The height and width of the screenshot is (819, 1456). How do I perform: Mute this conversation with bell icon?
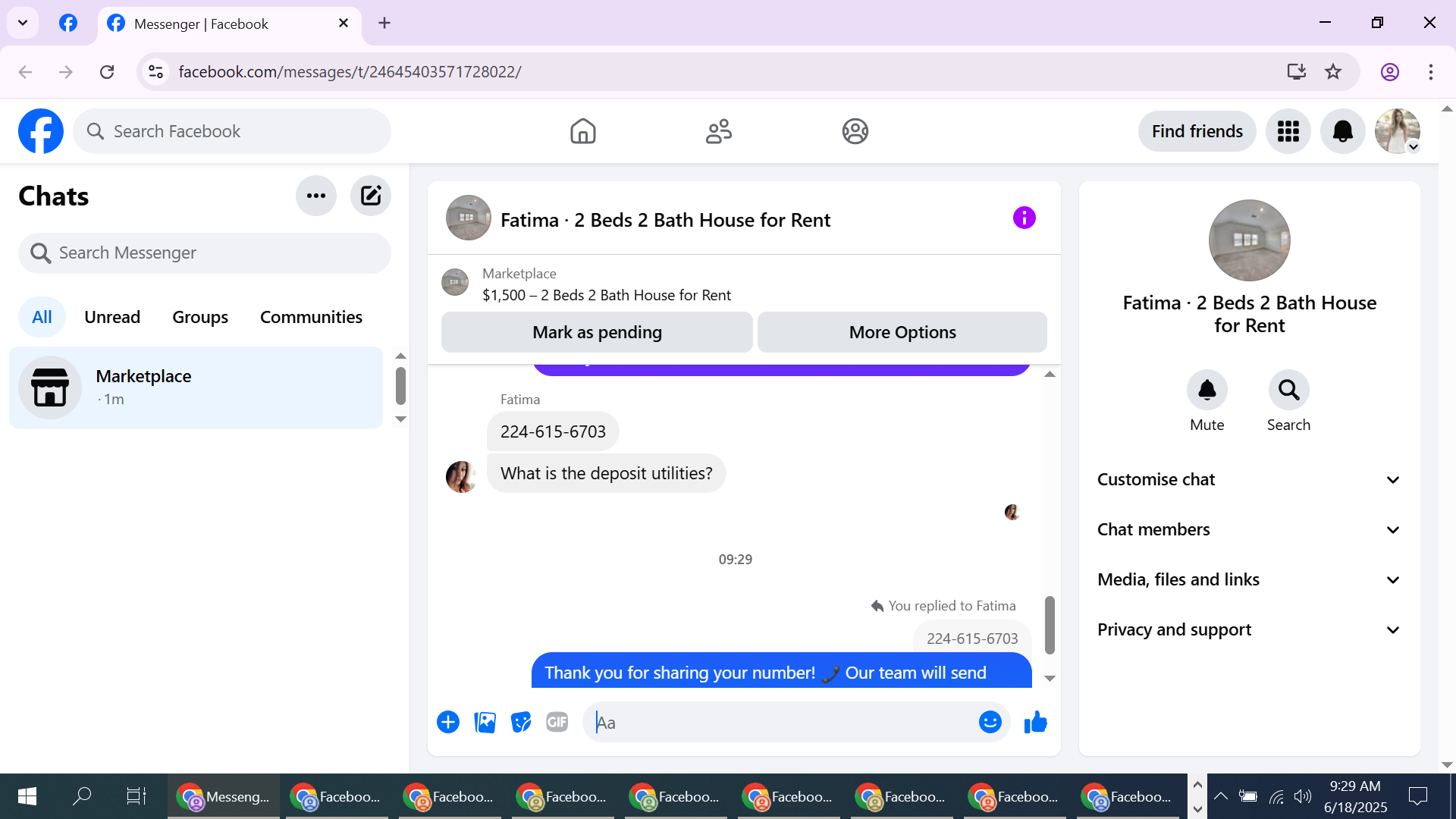pyautogui.click(x=1207, y=390)
